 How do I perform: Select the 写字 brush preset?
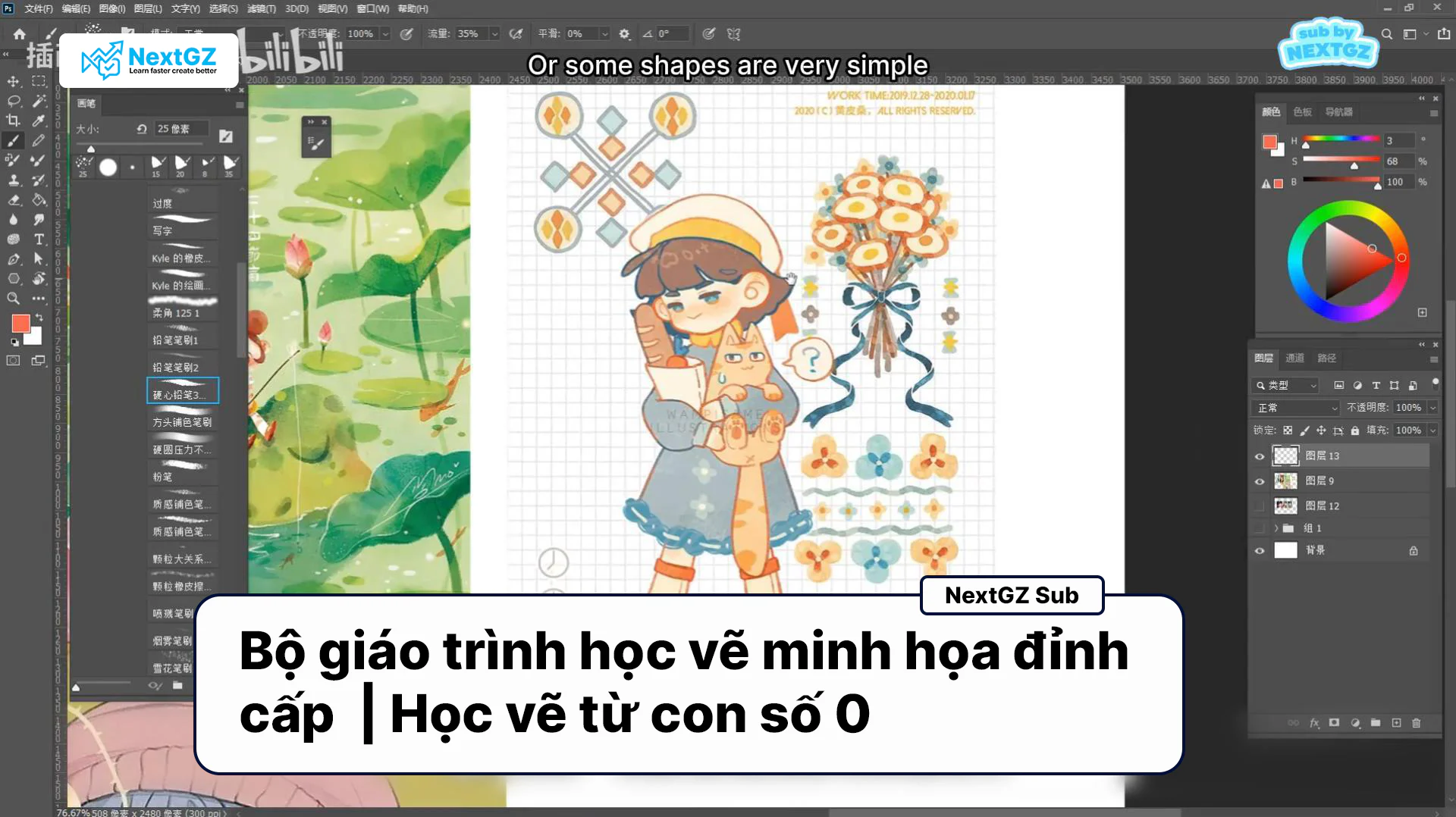click(183, 226)
